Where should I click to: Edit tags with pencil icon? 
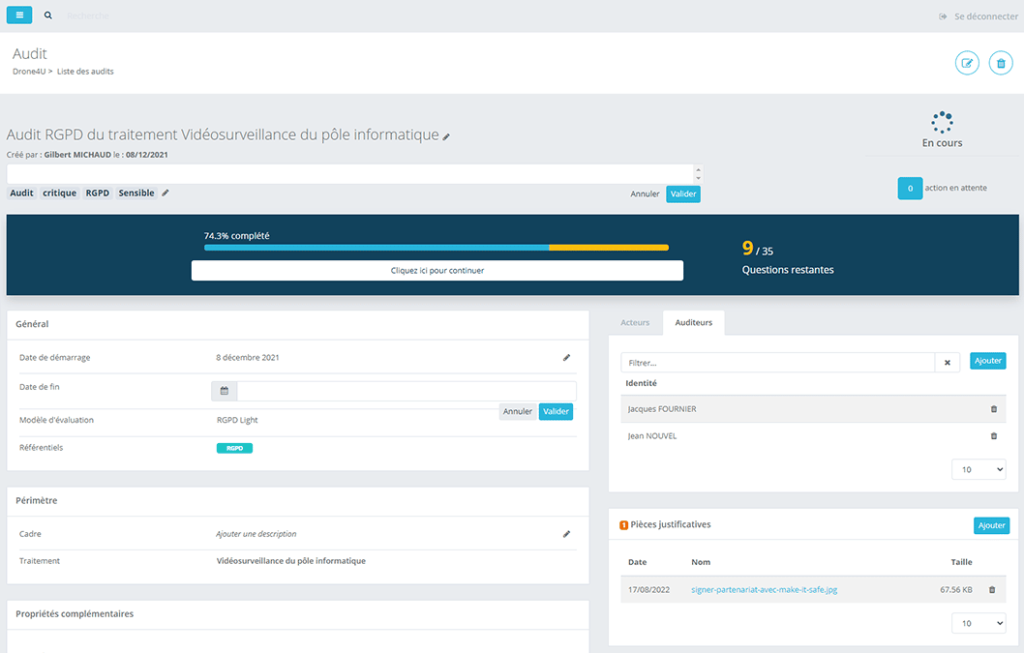click(166, 193)
